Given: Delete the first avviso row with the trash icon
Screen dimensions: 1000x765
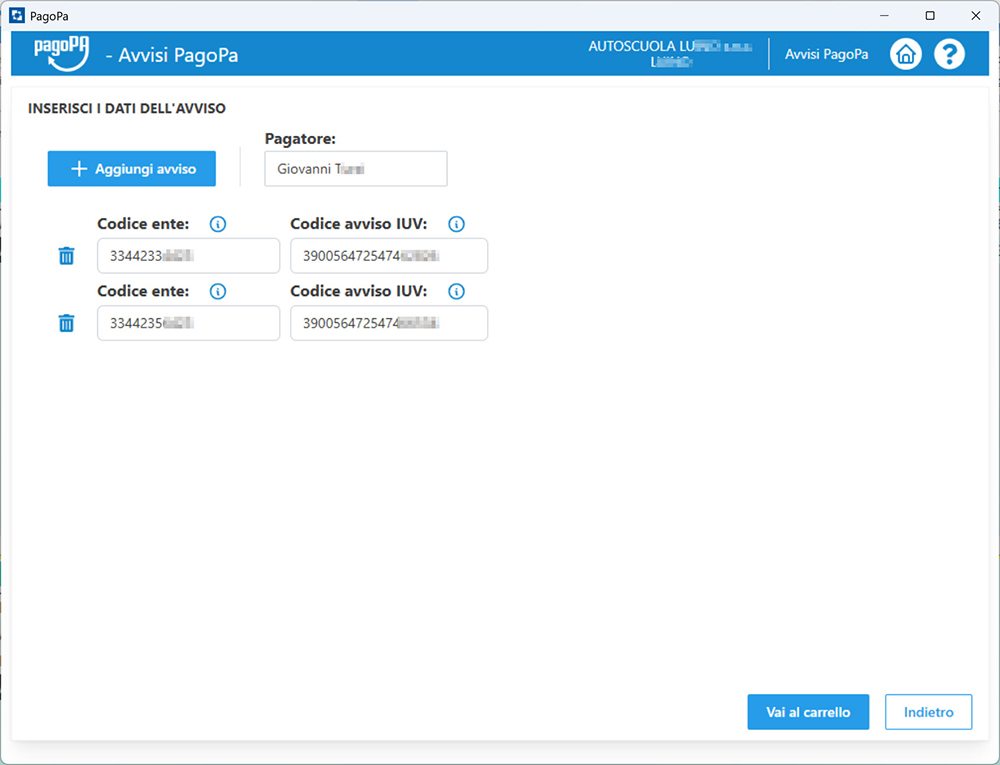Looking at the screenshot, I should [66, 256].
